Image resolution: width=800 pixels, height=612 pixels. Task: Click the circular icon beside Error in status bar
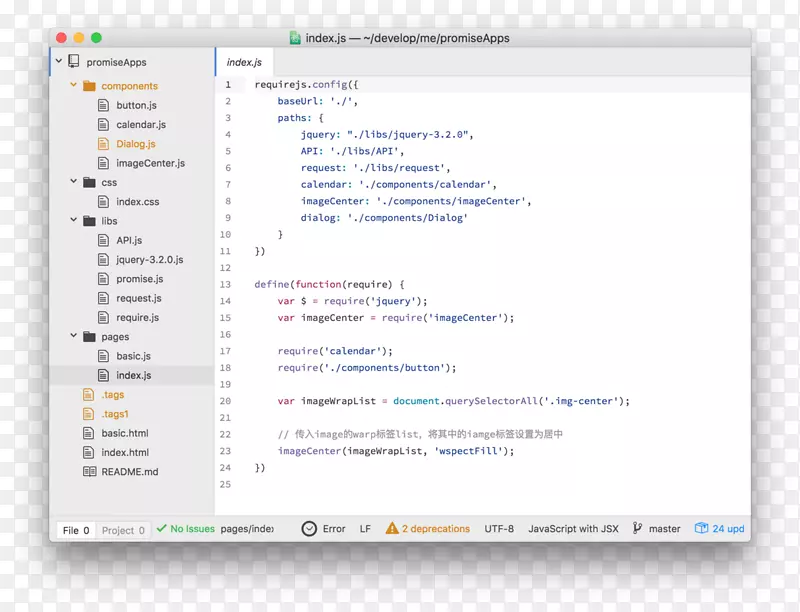tap(308, 528)
